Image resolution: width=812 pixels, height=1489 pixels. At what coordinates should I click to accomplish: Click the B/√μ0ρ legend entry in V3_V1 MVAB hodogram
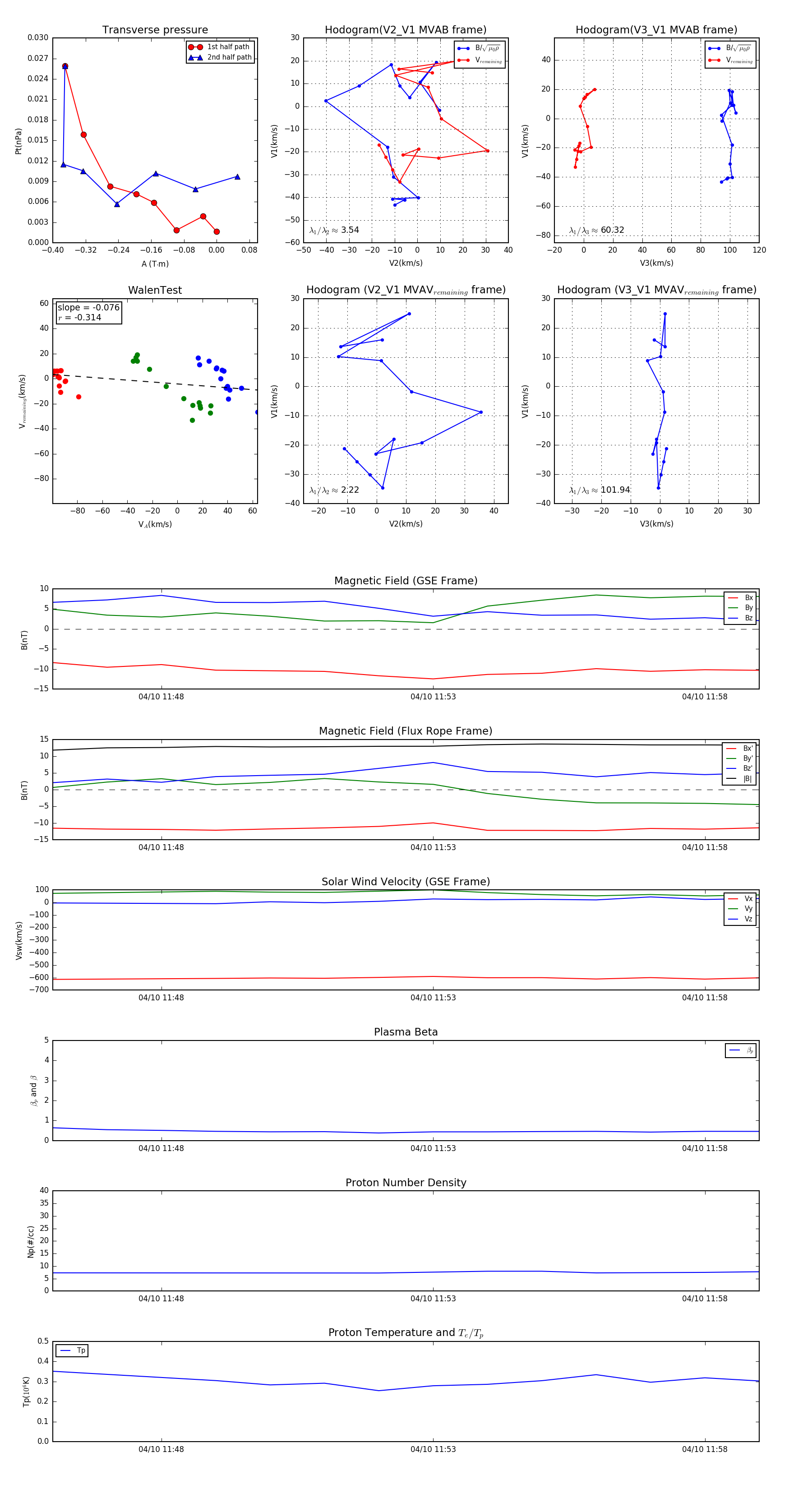pos(729,49)
